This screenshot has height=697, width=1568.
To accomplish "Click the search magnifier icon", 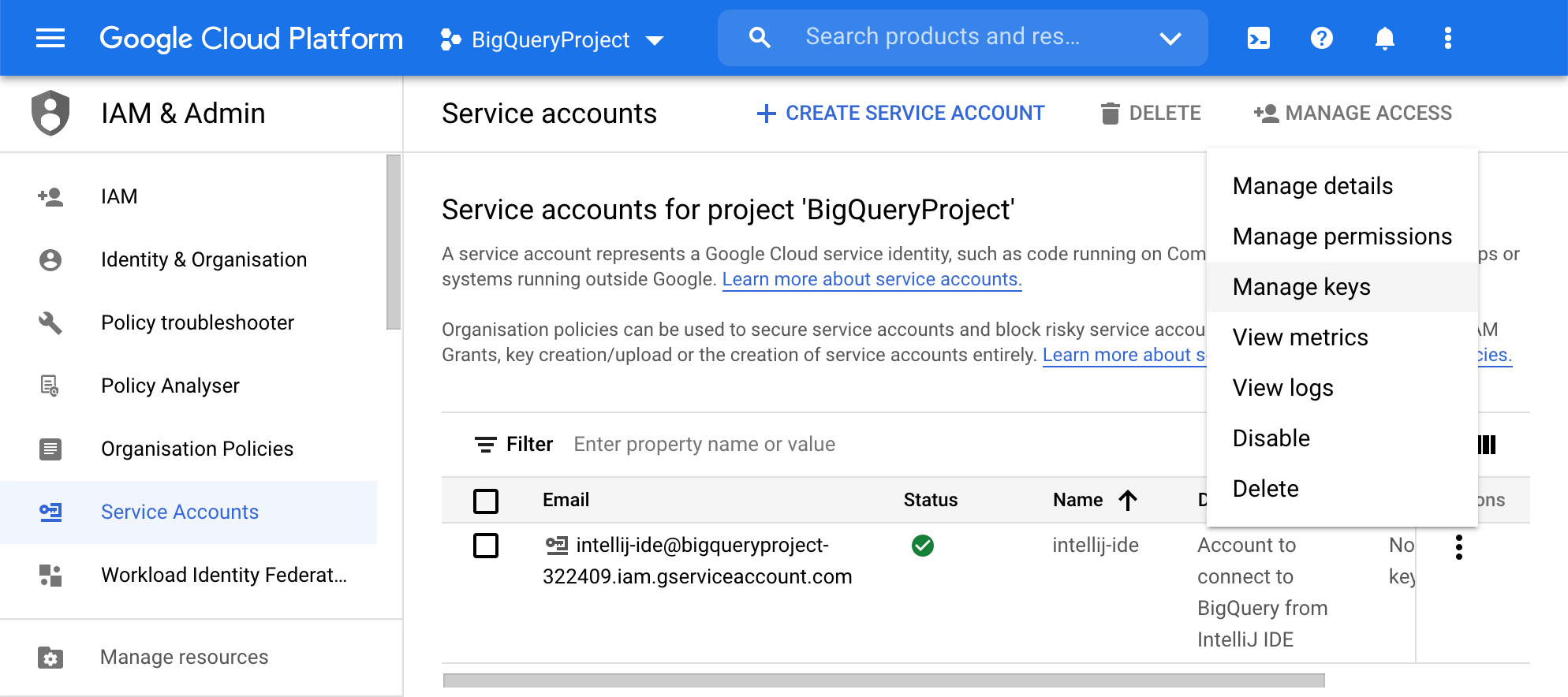I will (x=759, y=37).
